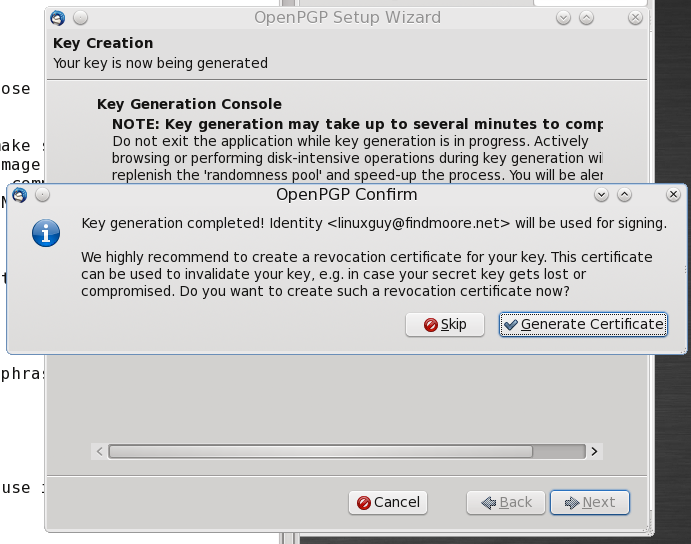Go Back in the Setup Wizard
This screenshot has width=691, height=544.
tap(506, 503)
